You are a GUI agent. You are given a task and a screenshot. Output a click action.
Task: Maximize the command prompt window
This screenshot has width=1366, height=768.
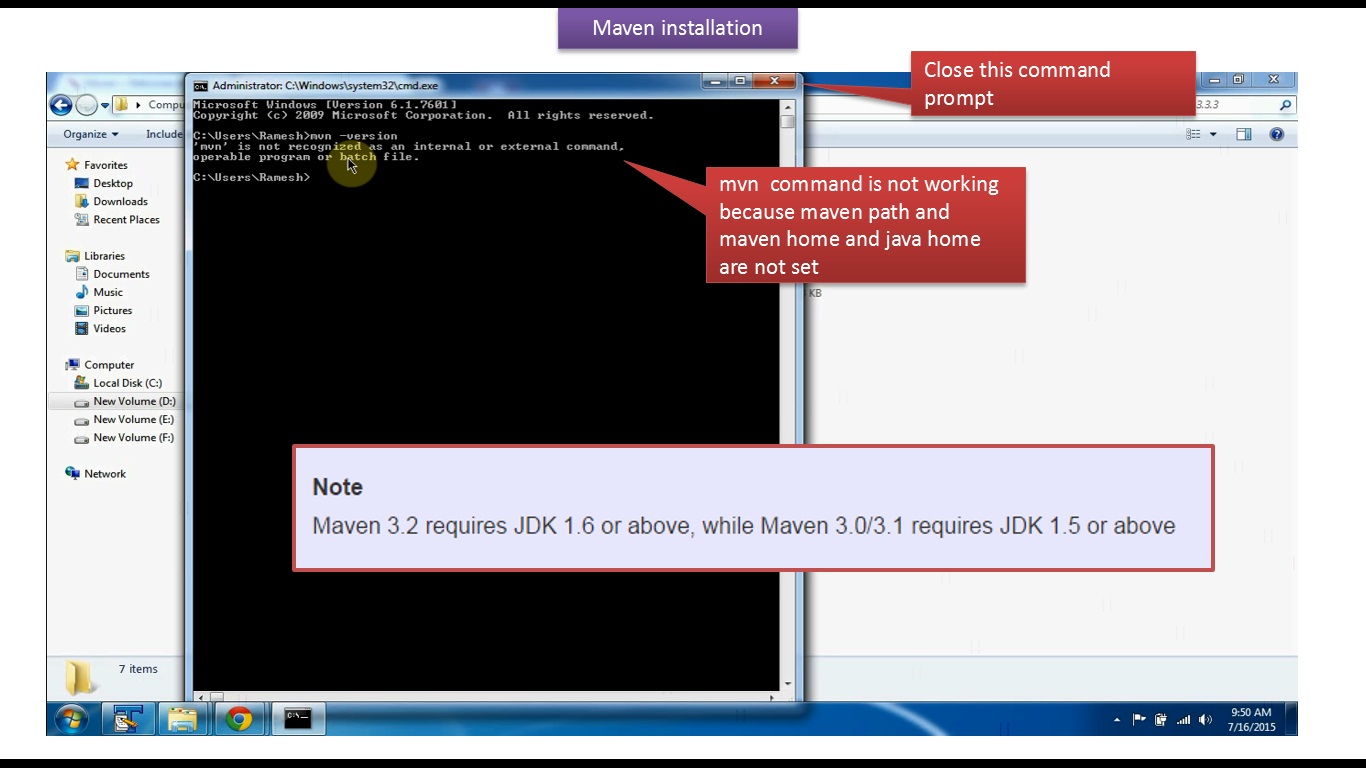tap(740, 81)
